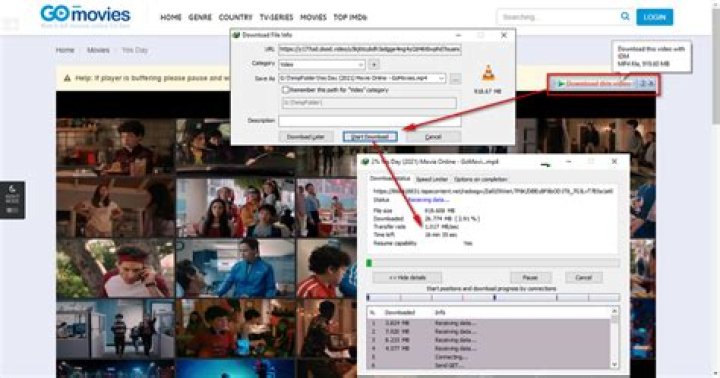Viewport: 720px width, 378px height.
Task: Open HOME in the site navigation
Action: [170, 17]
